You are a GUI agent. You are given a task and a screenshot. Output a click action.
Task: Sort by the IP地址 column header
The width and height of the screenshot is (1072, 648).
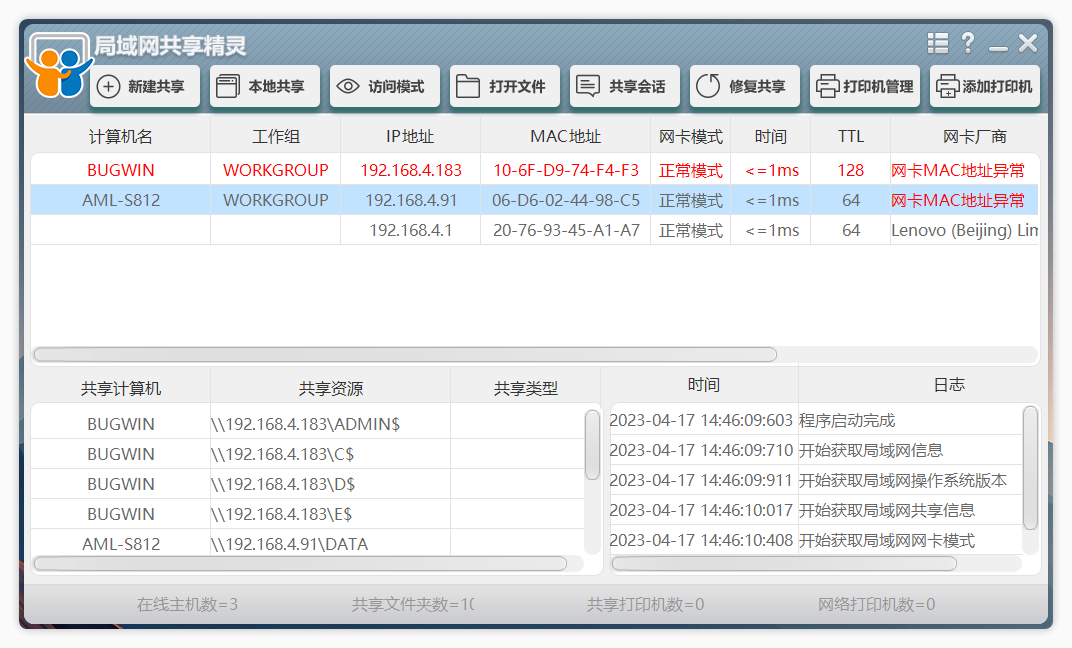pos(410,136)
